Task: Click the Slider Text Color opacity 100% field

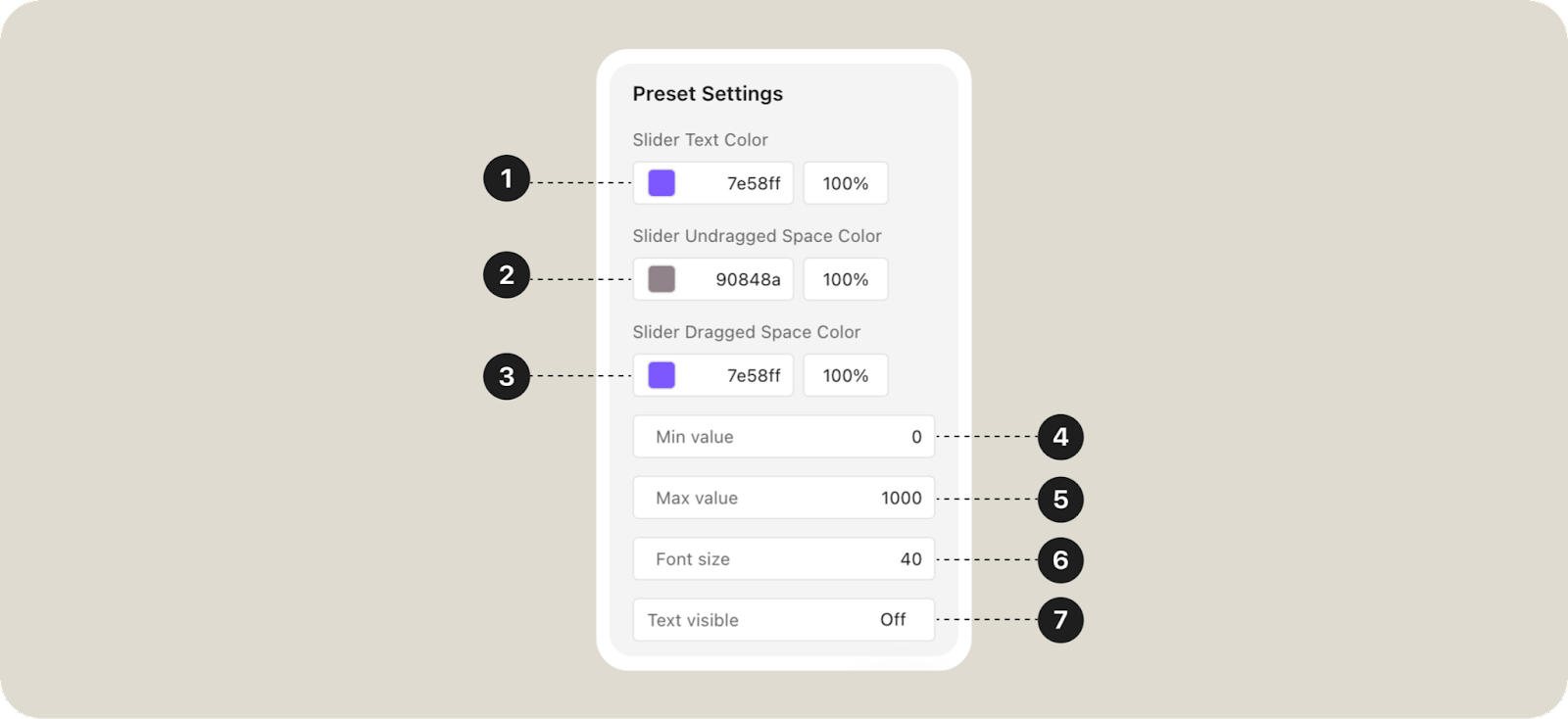Action: point(845,183)
